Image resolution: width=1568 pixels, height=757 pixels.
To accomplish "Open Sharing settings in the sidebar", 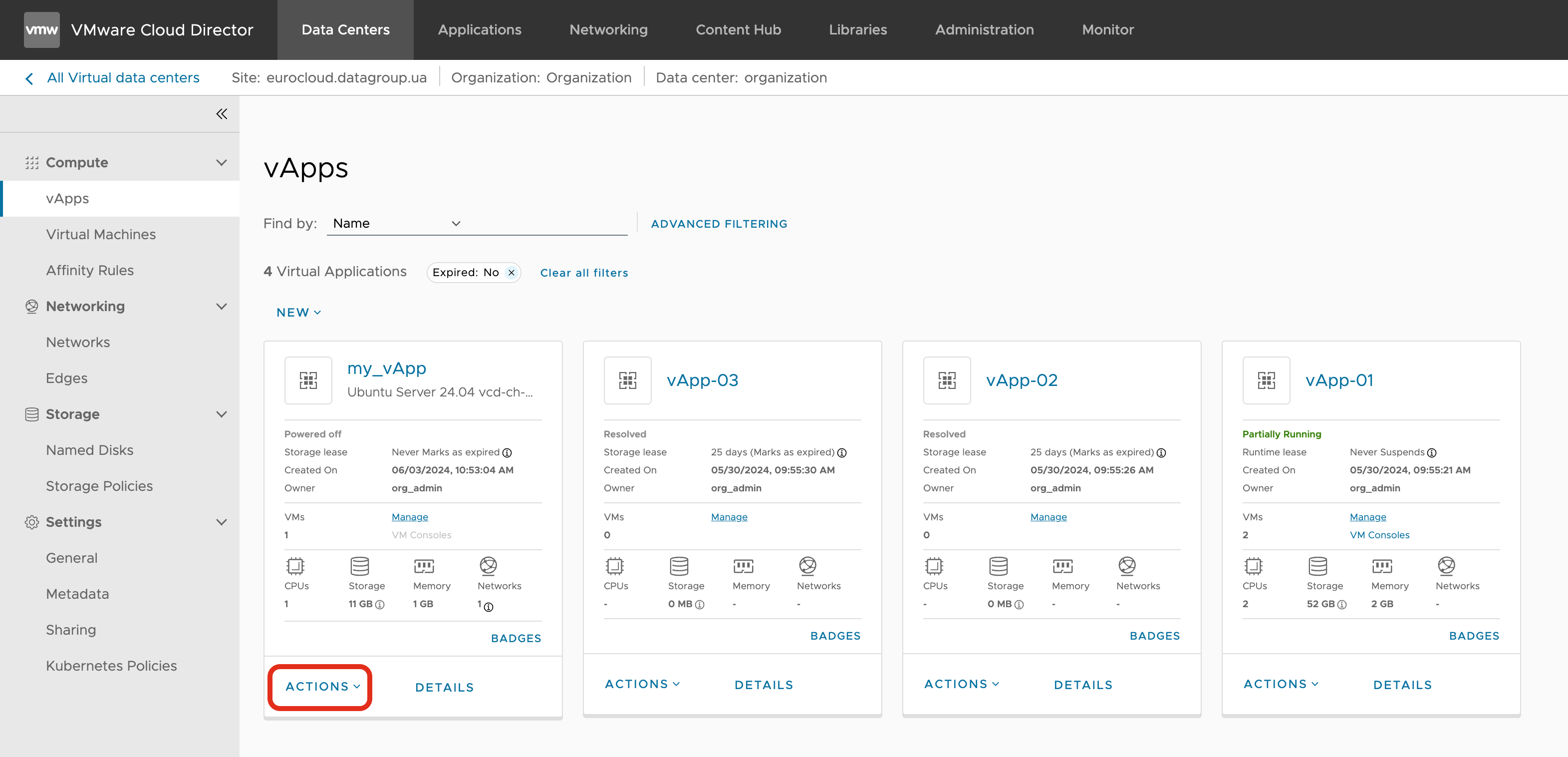I will [x=71, y=630].
